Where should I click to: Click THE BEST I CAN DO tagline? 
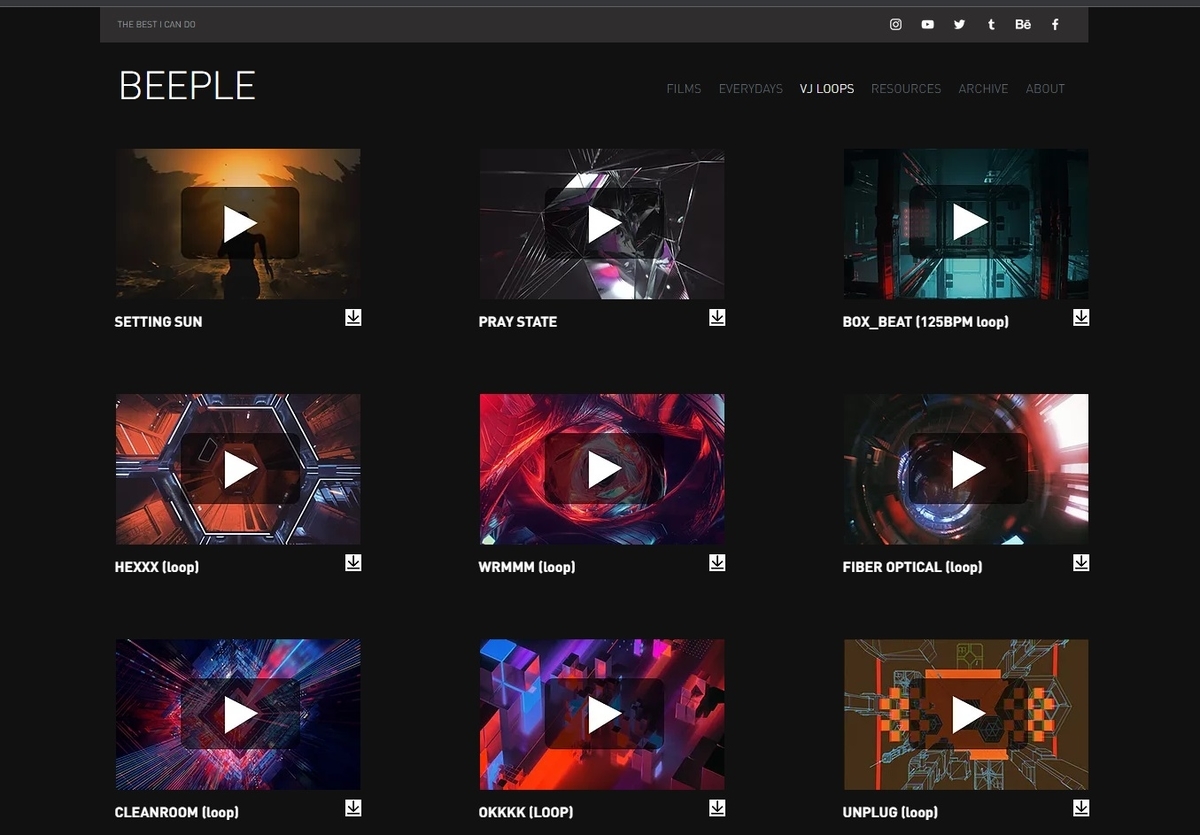[x=156, y=24]
